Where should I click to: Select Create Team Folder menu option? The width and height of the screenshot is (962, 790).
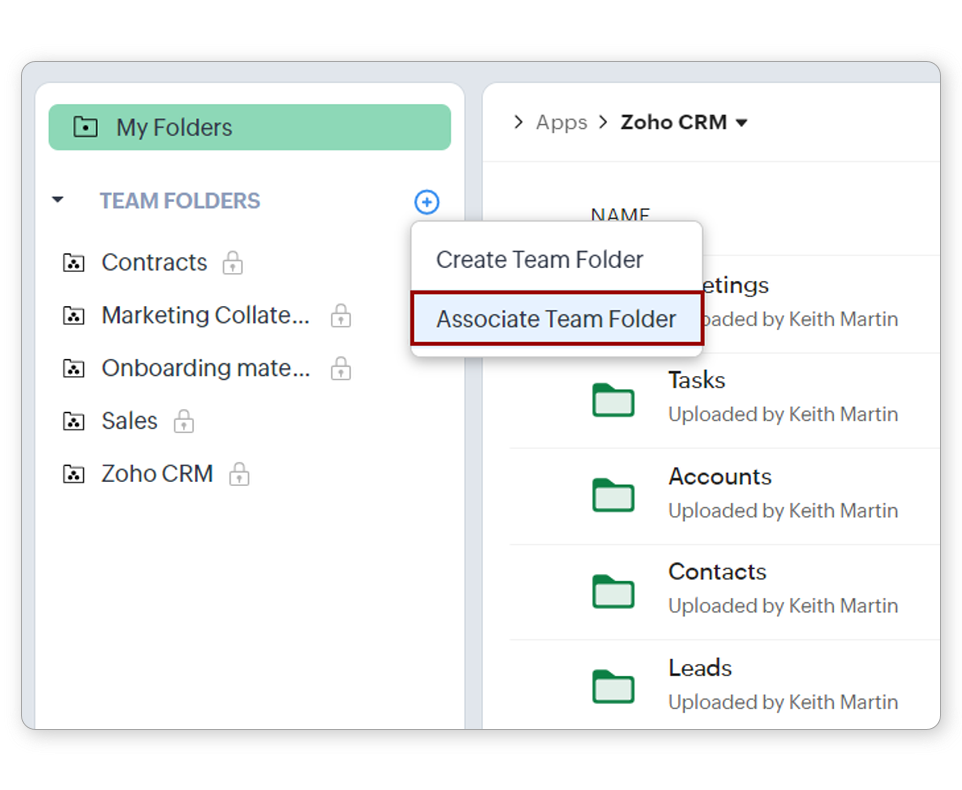pyautogui.click(x=540, y=260)
